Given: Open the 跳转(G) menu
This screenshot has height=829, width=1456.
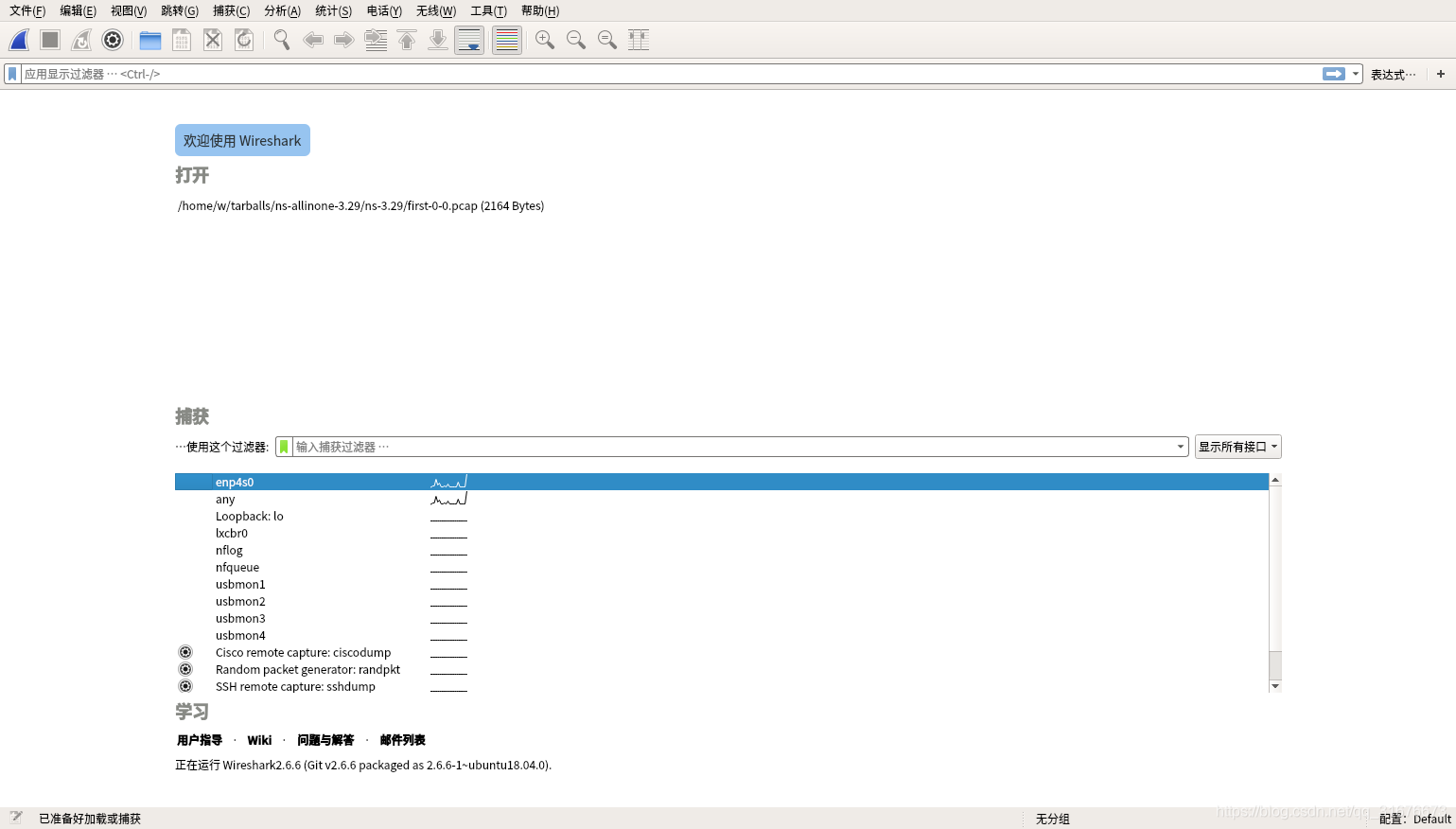Looking at the screenshot, I should [180, 10].
